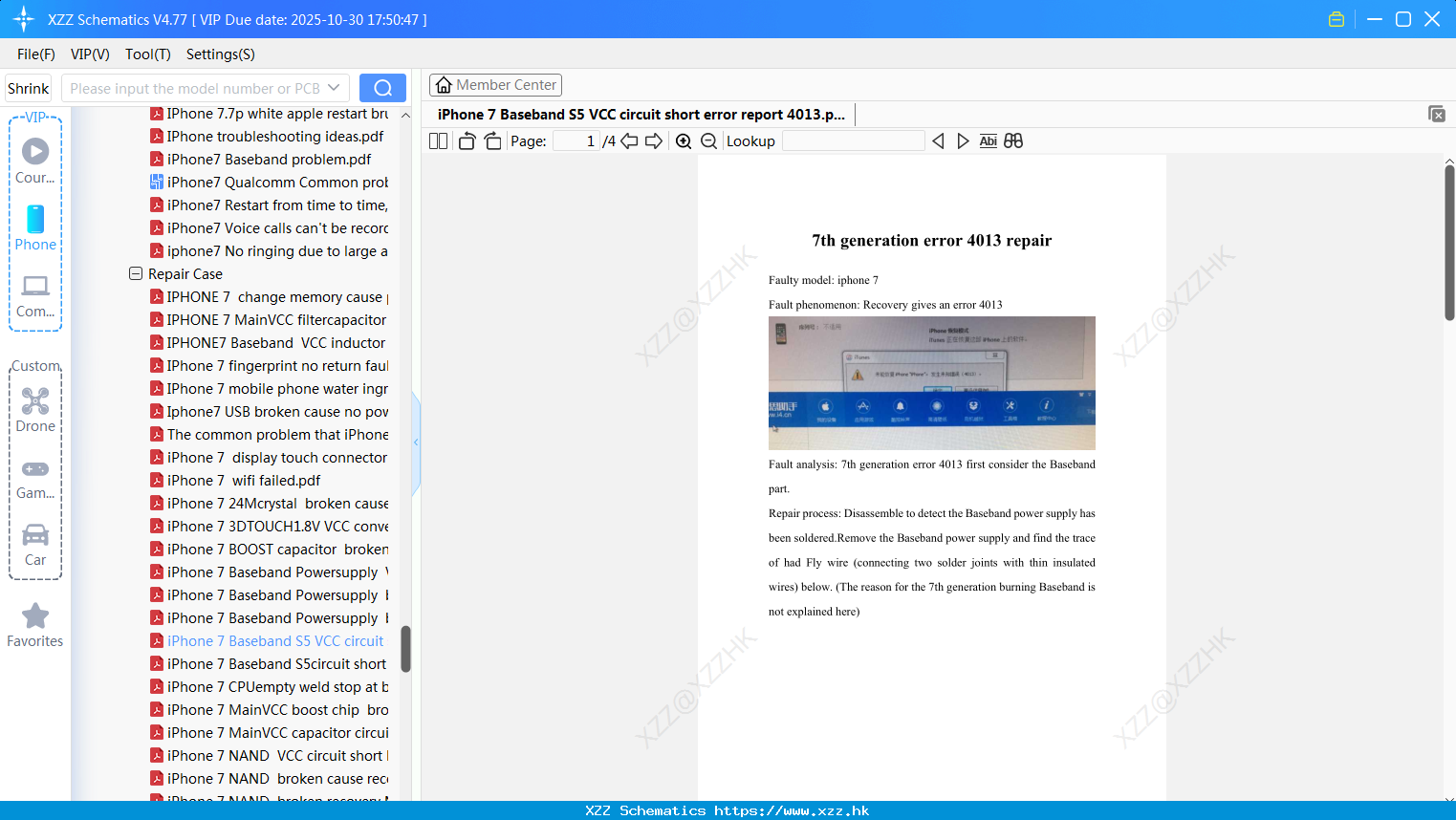This screenshot has width=1456, height=820.
Task: Click the binoculars search icon
Action: pyautogui.click(x=1013, y=140)
